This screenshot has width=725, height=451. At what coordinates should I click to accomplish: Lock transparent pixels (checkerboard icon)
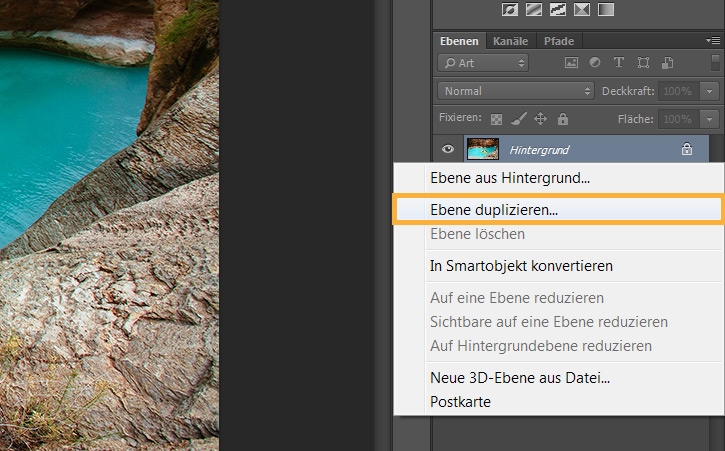point(496,119)
